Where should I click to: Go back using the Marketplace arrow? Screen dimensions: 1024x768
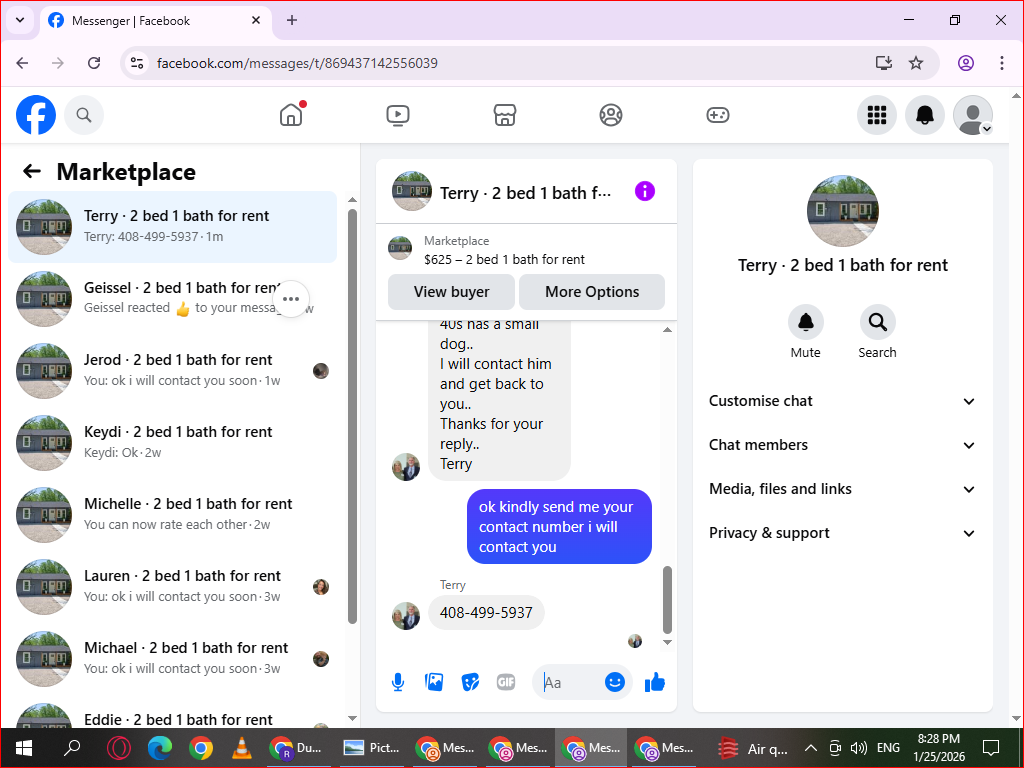coord(32,171)
